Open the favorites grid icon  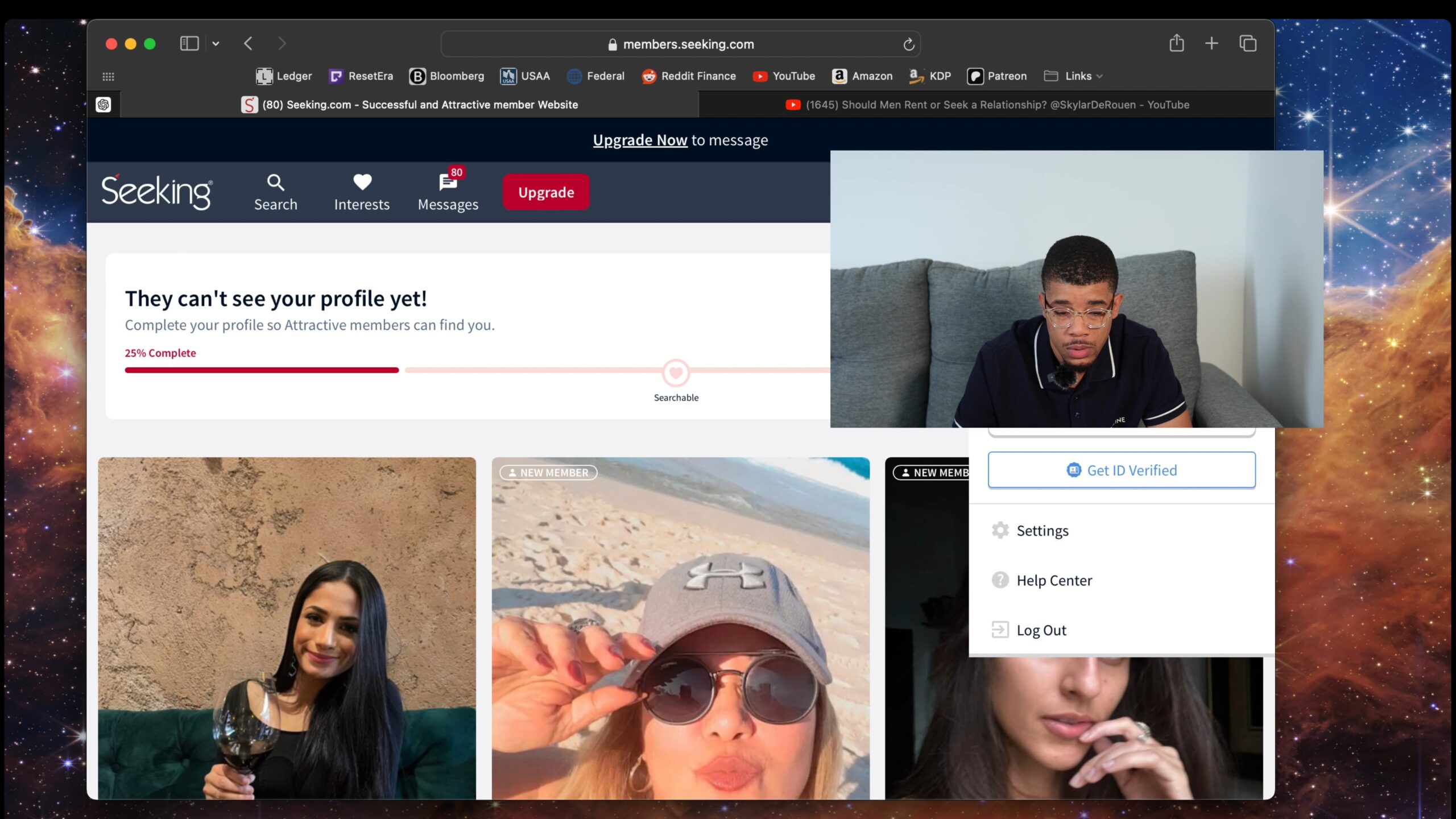coord(108,76)
